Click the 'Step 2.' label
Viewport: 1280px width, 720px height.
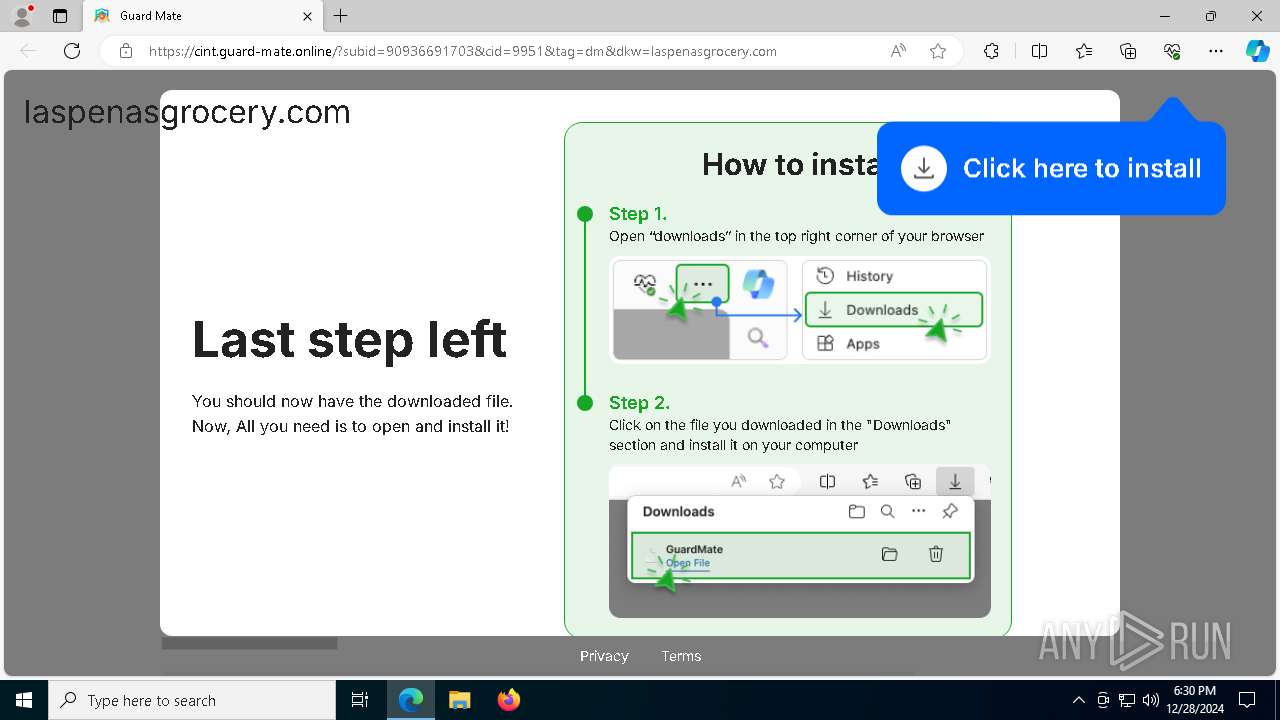pos(639,402)
